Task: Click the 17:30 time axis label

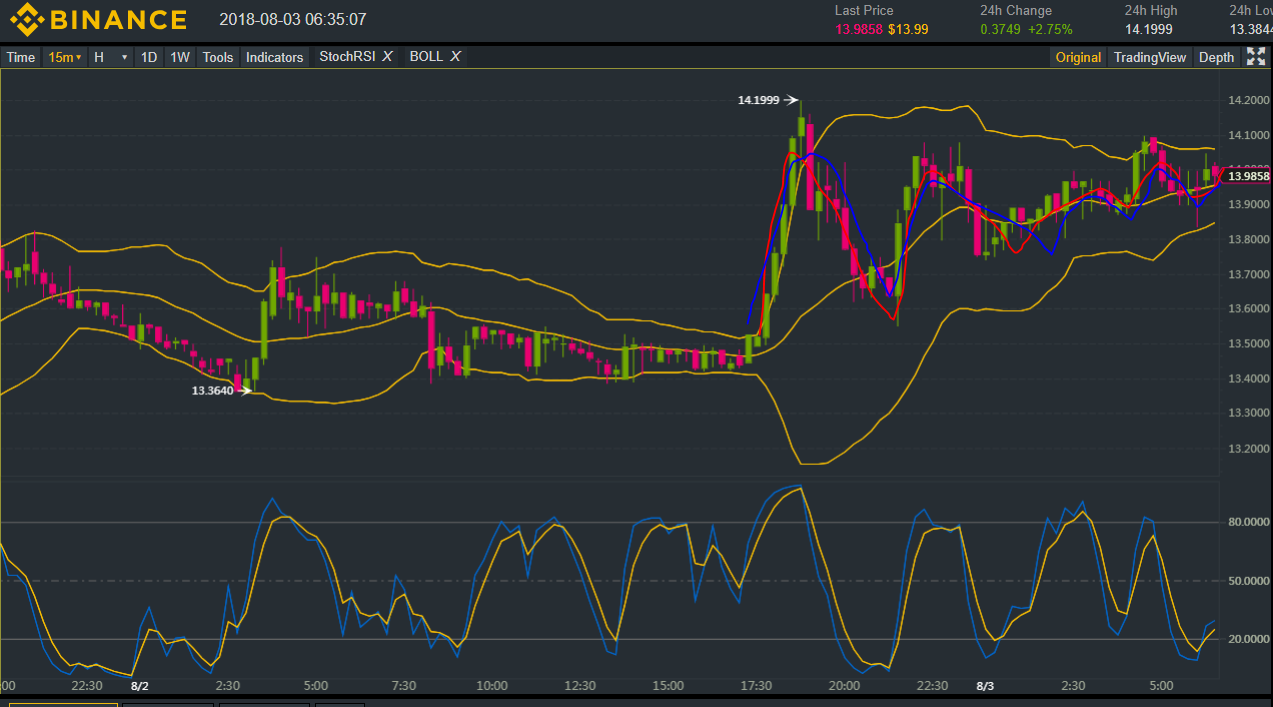Action: click(756, 686)
